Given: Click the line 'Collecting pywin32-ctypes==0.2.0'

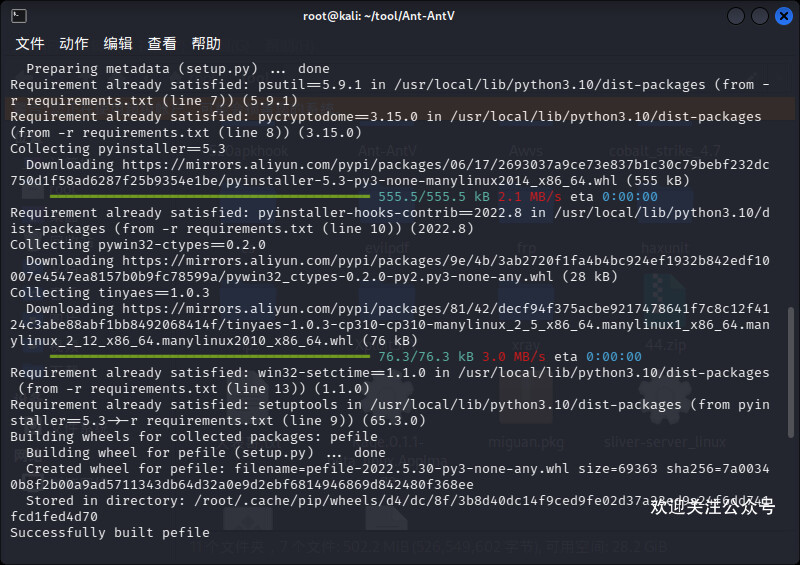Looking at the screenshot, I should coord(138,244).
